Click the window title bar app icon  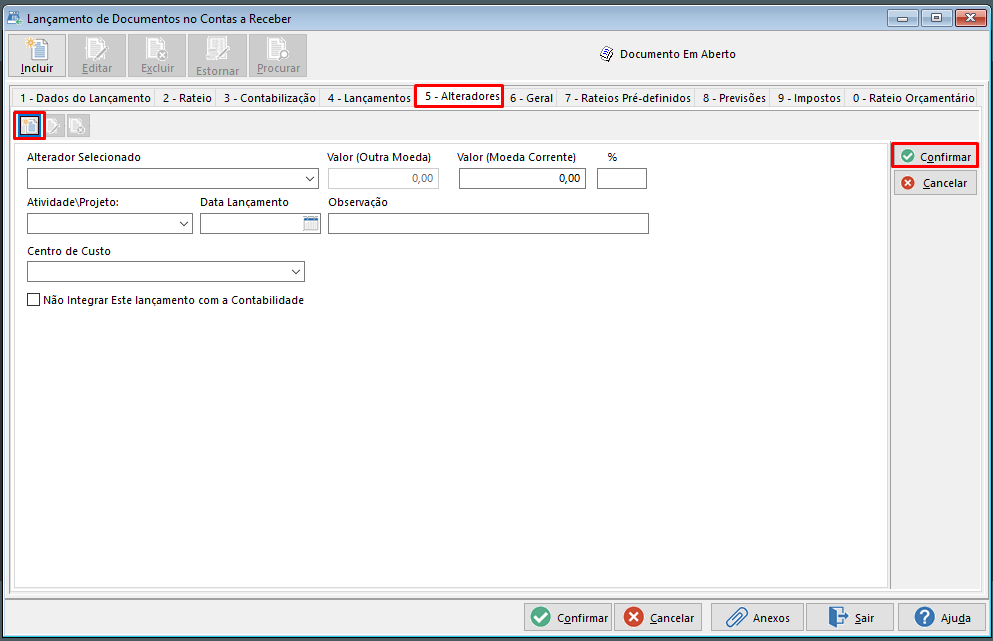pos(14,18)
